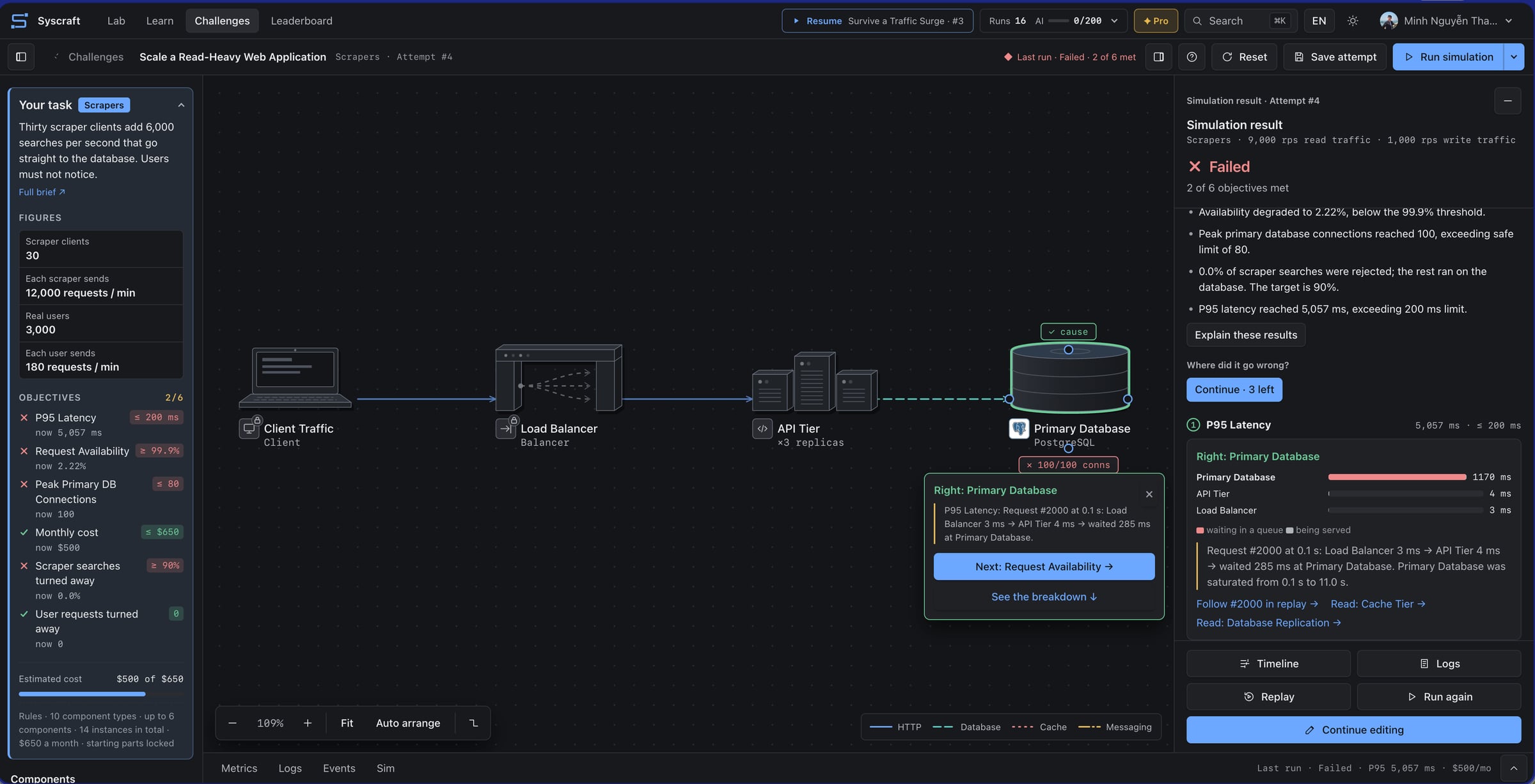Select the API Tier code icon

coord(762,428)
